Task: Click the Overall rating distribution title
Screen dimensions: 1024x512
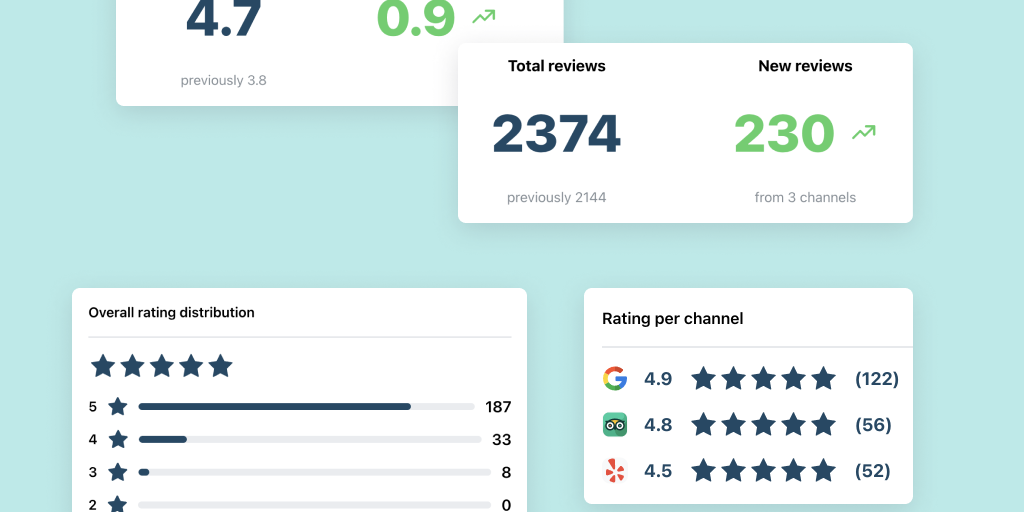Action: tap(171, 313)
